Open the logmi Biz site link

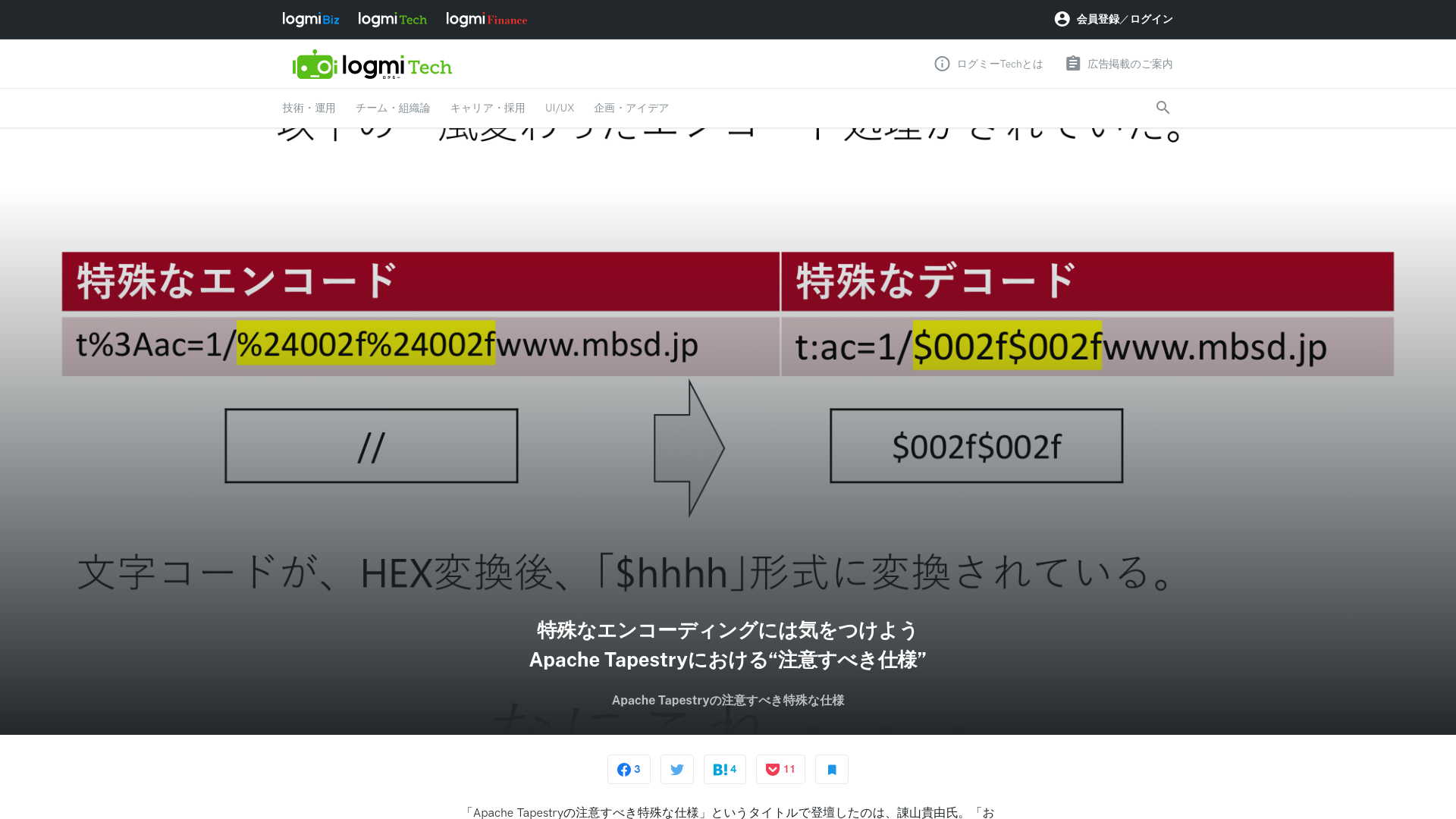tap(311, 20)
